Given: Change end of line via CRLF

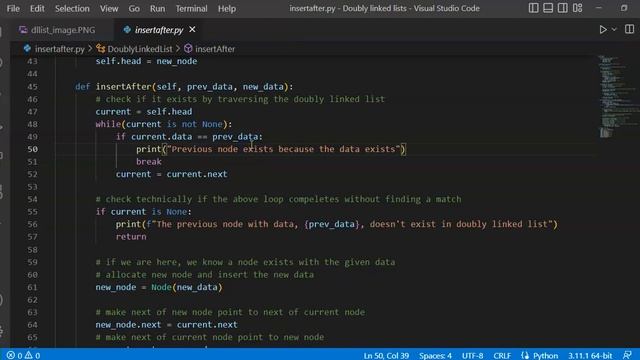Looking at the screenshot, I should click(502, 356).
